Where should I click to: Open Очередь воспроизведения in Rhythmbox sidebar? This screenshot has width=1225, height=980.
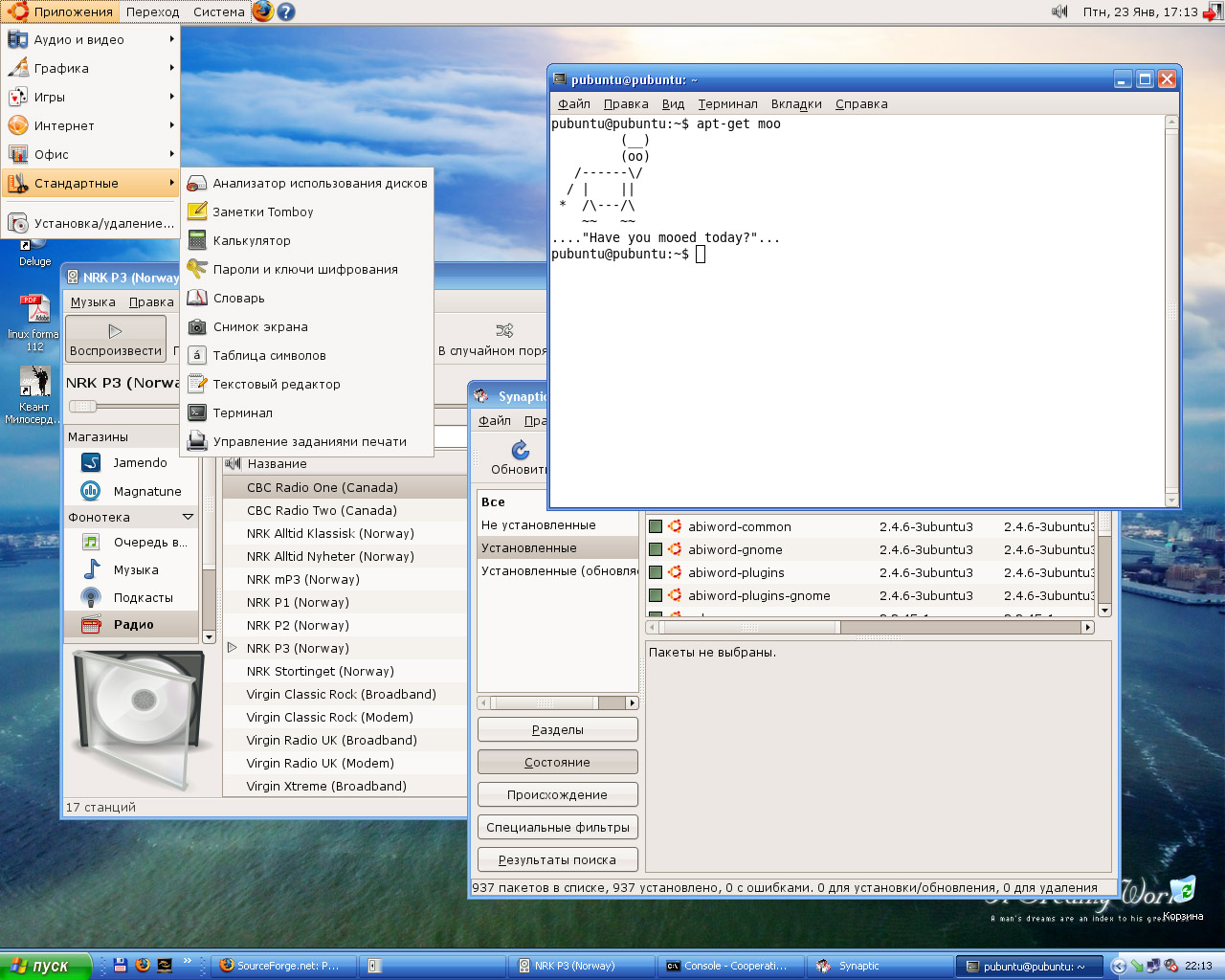[x=132, y=542]
